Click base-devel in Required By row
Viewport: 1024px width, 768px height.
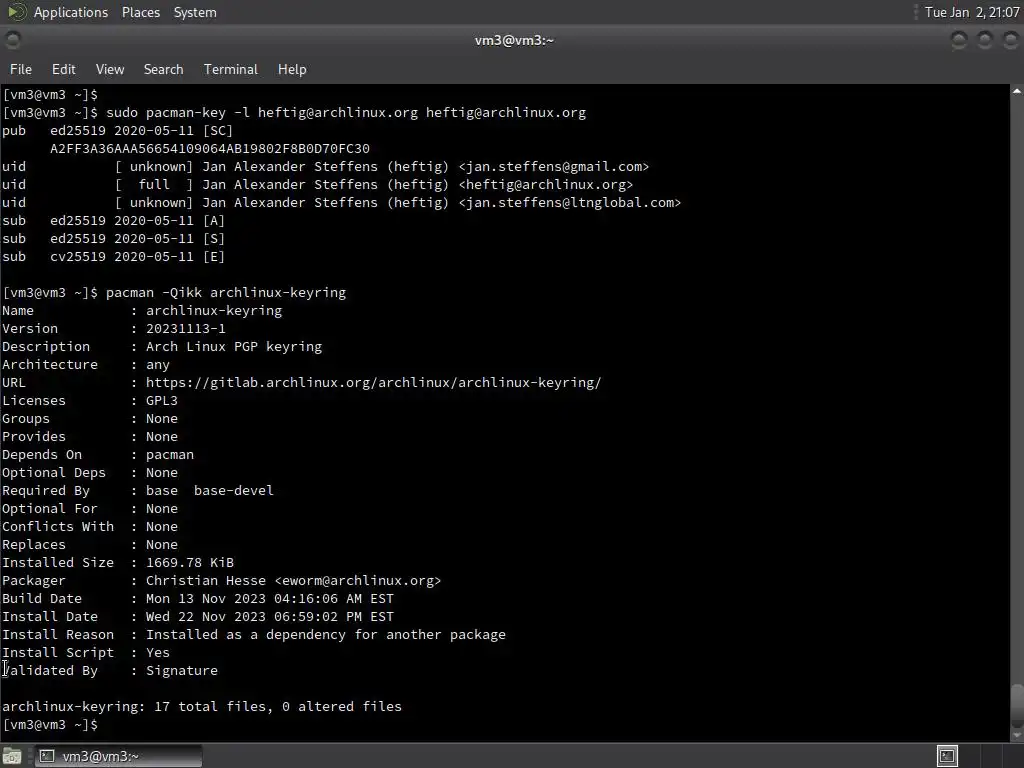click(x=234, y=490)
